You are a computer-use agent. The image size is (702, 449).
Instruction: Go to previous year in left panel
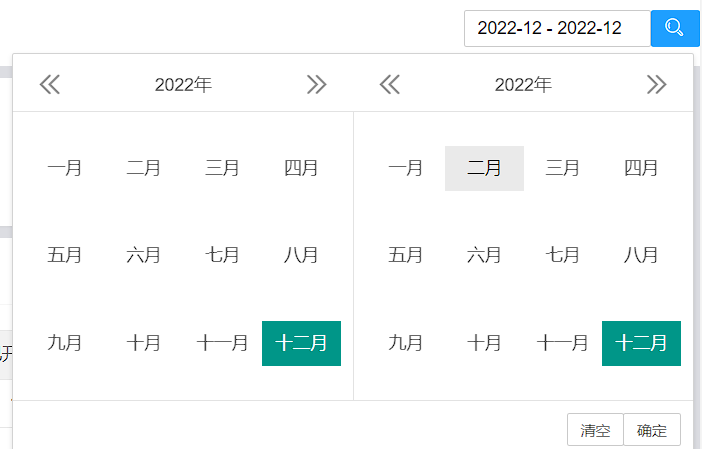50,85
